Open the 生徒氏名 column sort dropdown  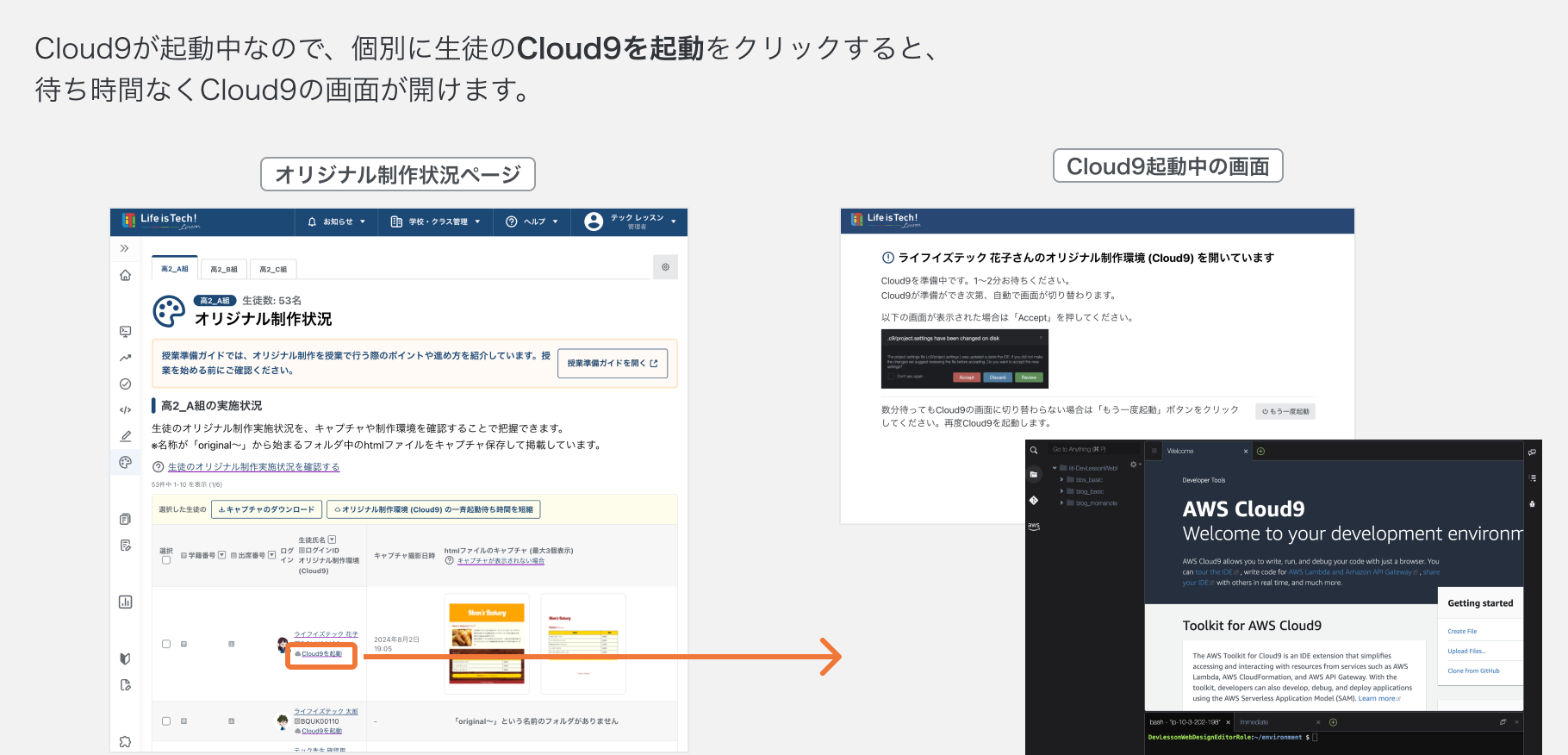coord(332,540)
